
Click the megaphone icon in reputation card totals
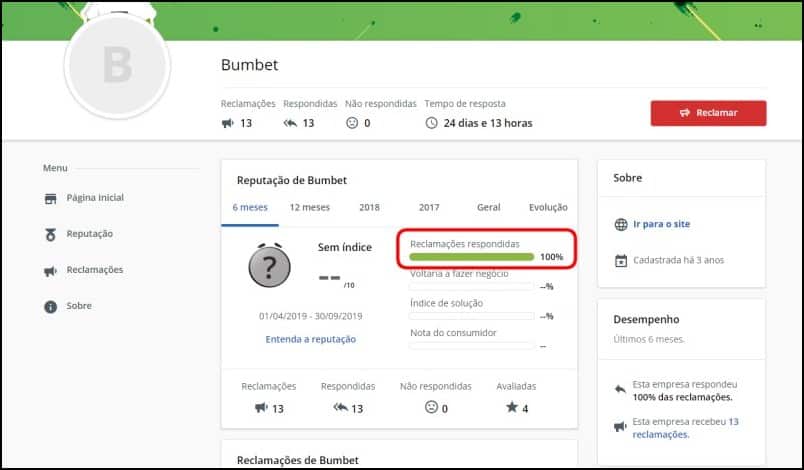pos(261,407)
